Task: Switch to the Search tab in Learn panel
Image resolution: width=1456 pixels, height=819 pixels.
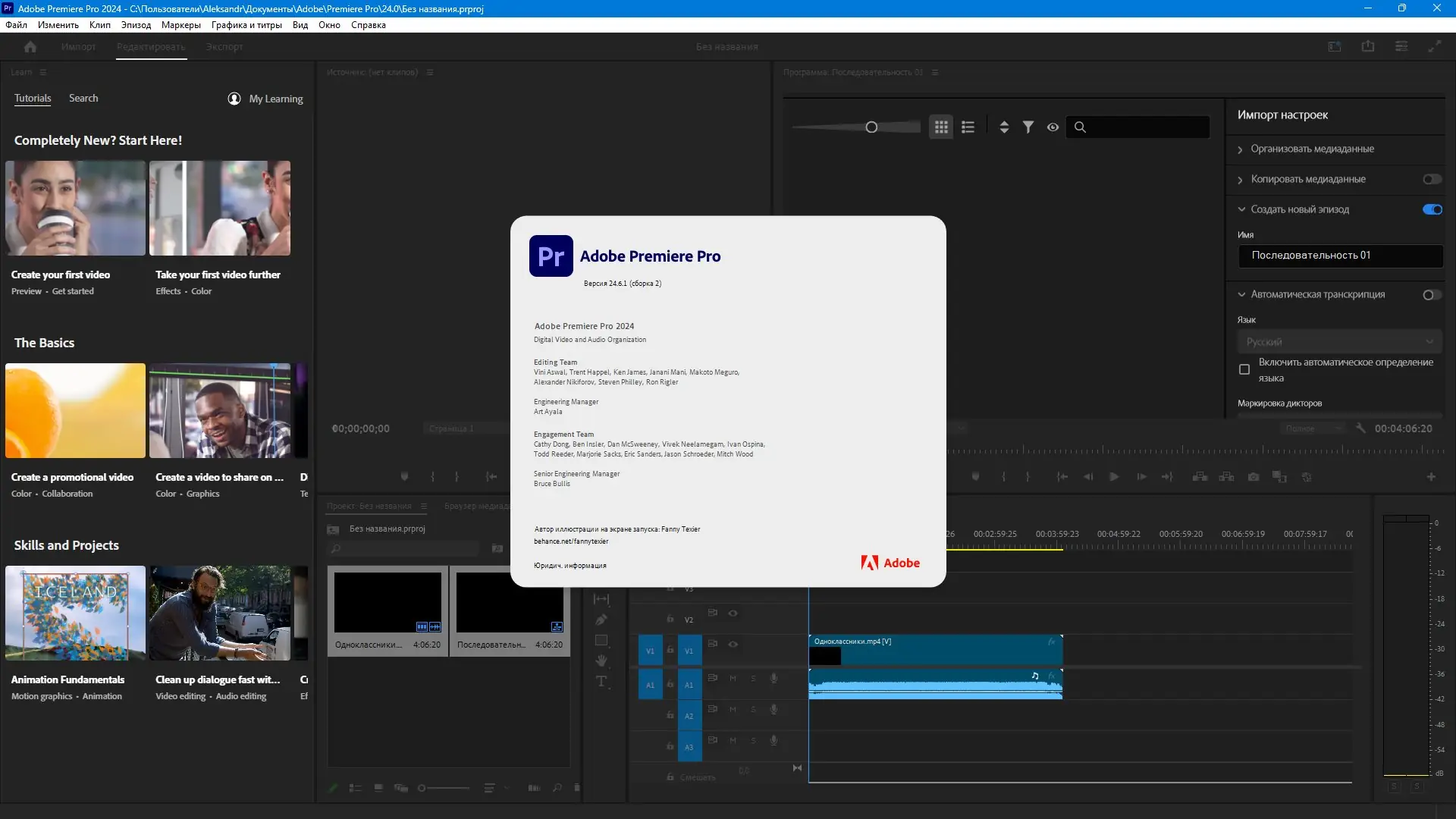Action: tap(83, 99)
